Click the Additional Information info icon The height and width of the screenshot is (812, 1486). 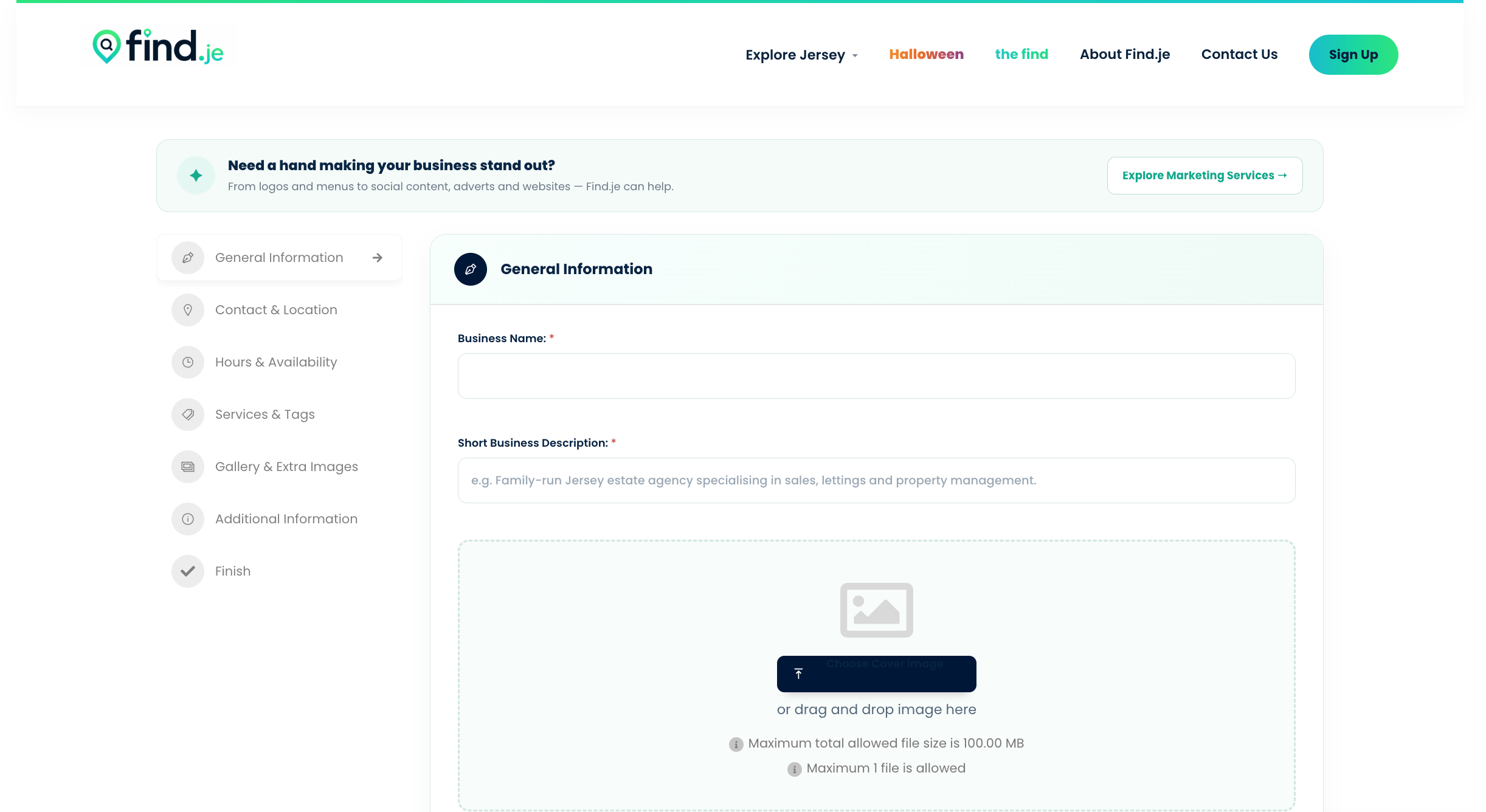point(188,519)
